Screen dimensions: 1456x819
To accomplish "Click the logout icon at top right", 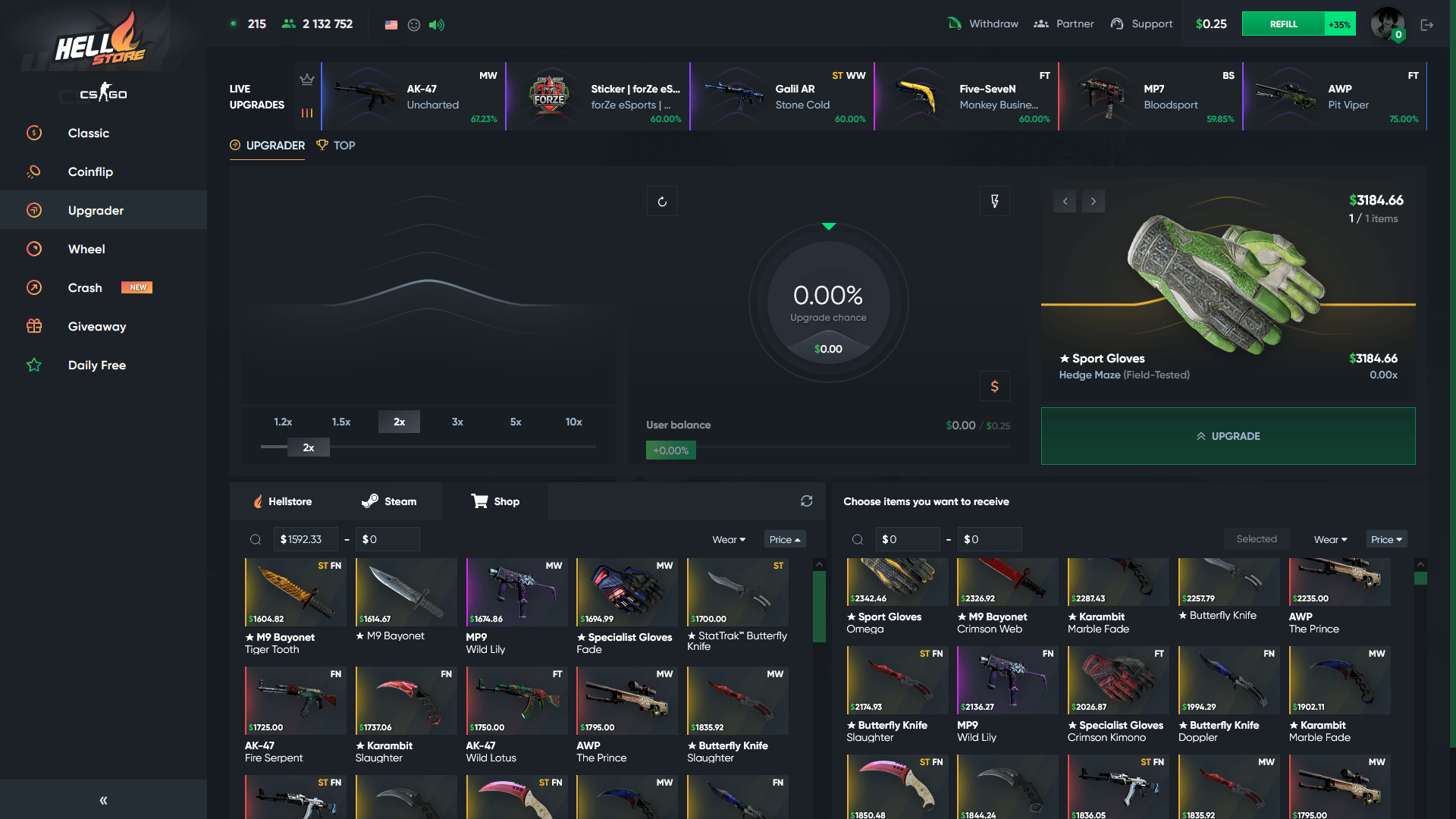I will [x=1427, y=25].
